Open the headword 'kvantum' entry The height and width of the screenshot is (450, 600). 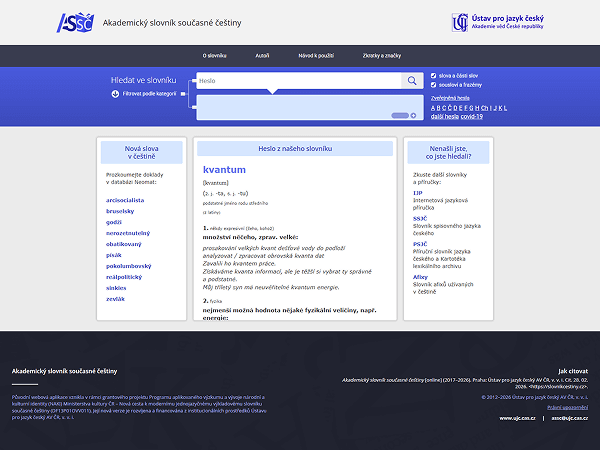click(224, 170)
